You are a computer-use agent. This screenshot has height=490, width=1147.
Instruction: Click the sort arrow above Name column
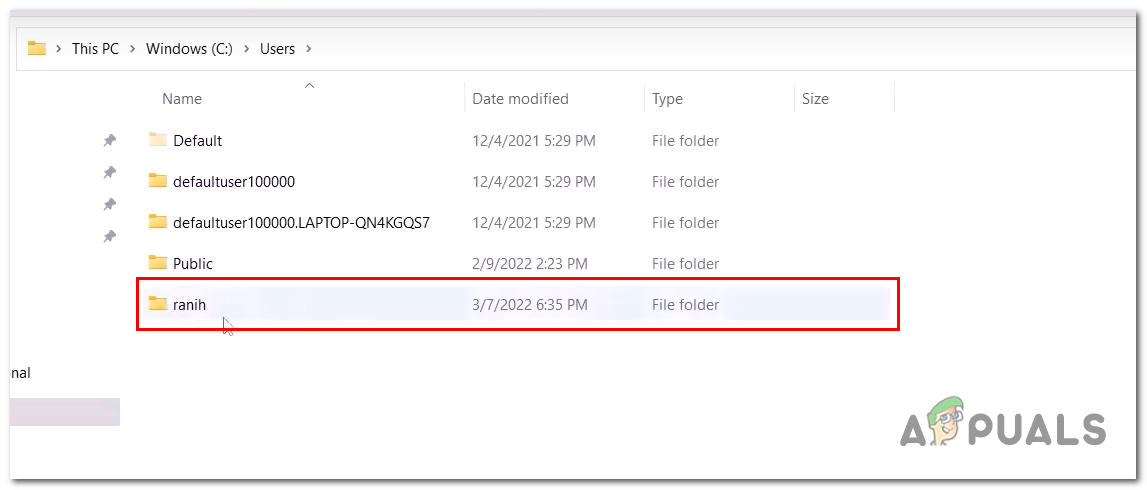tap(309, 86)
